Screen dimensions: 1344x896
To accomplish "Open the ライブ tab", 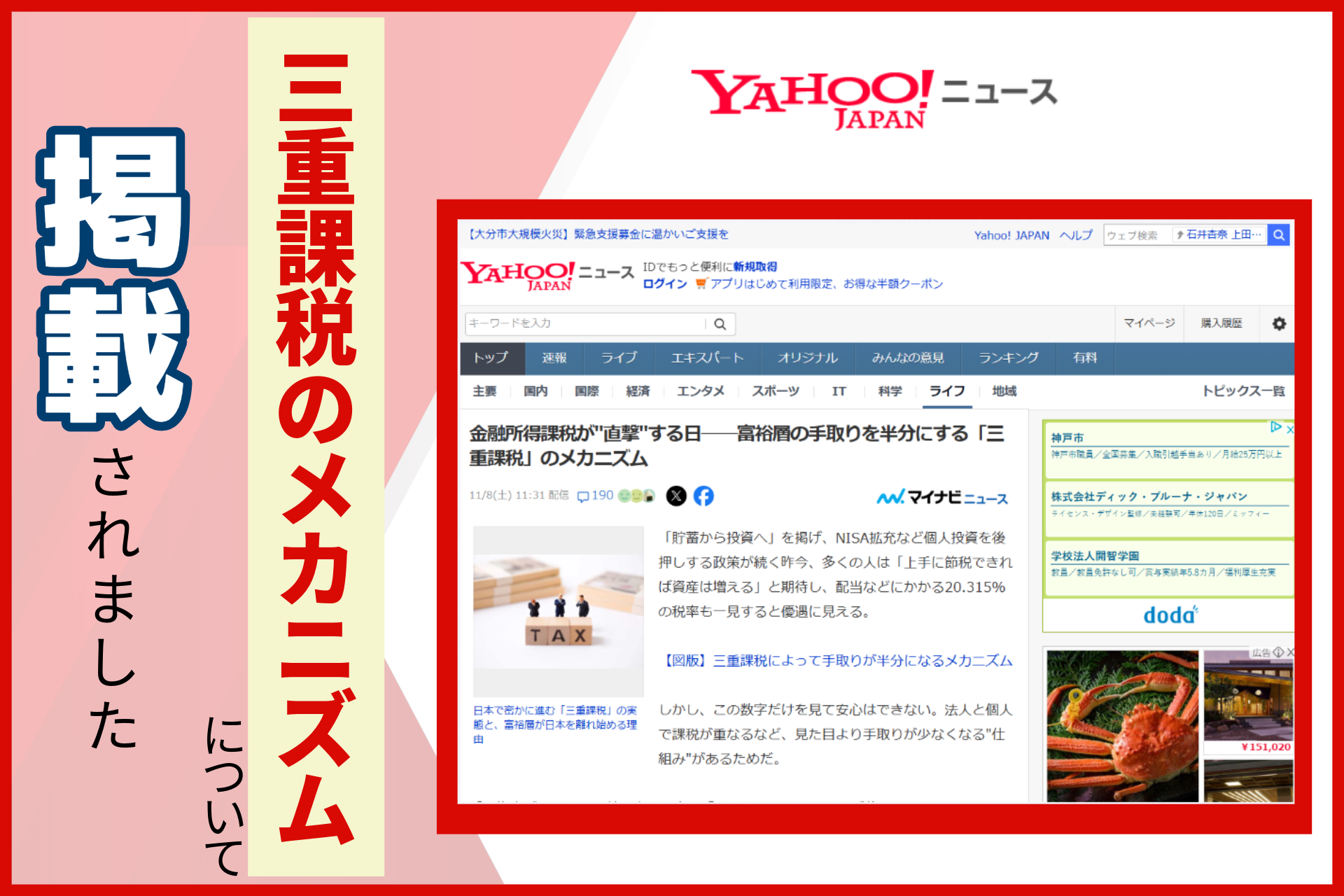I will point(619,358).
